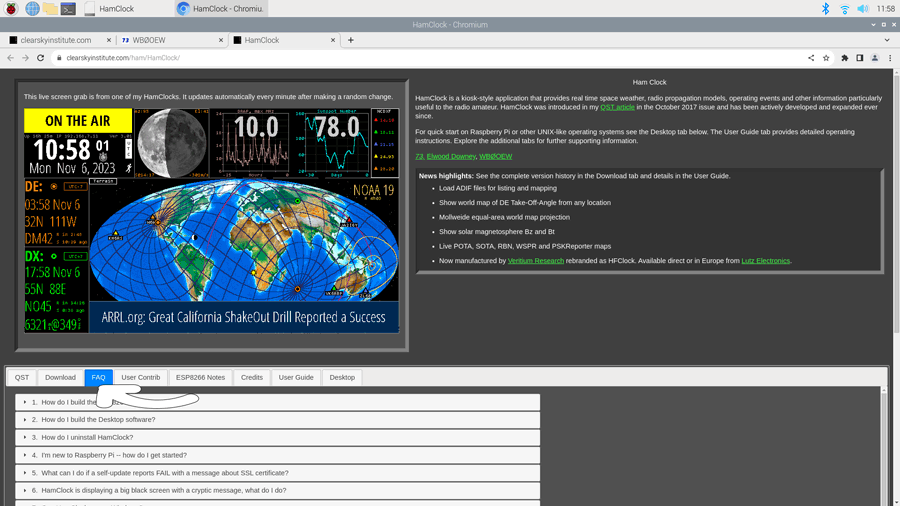Expand FAQ 3 about uninstalling HamClock
Image resolution: width=900 pixels, height=506 pixels.
tap(277, 438)
